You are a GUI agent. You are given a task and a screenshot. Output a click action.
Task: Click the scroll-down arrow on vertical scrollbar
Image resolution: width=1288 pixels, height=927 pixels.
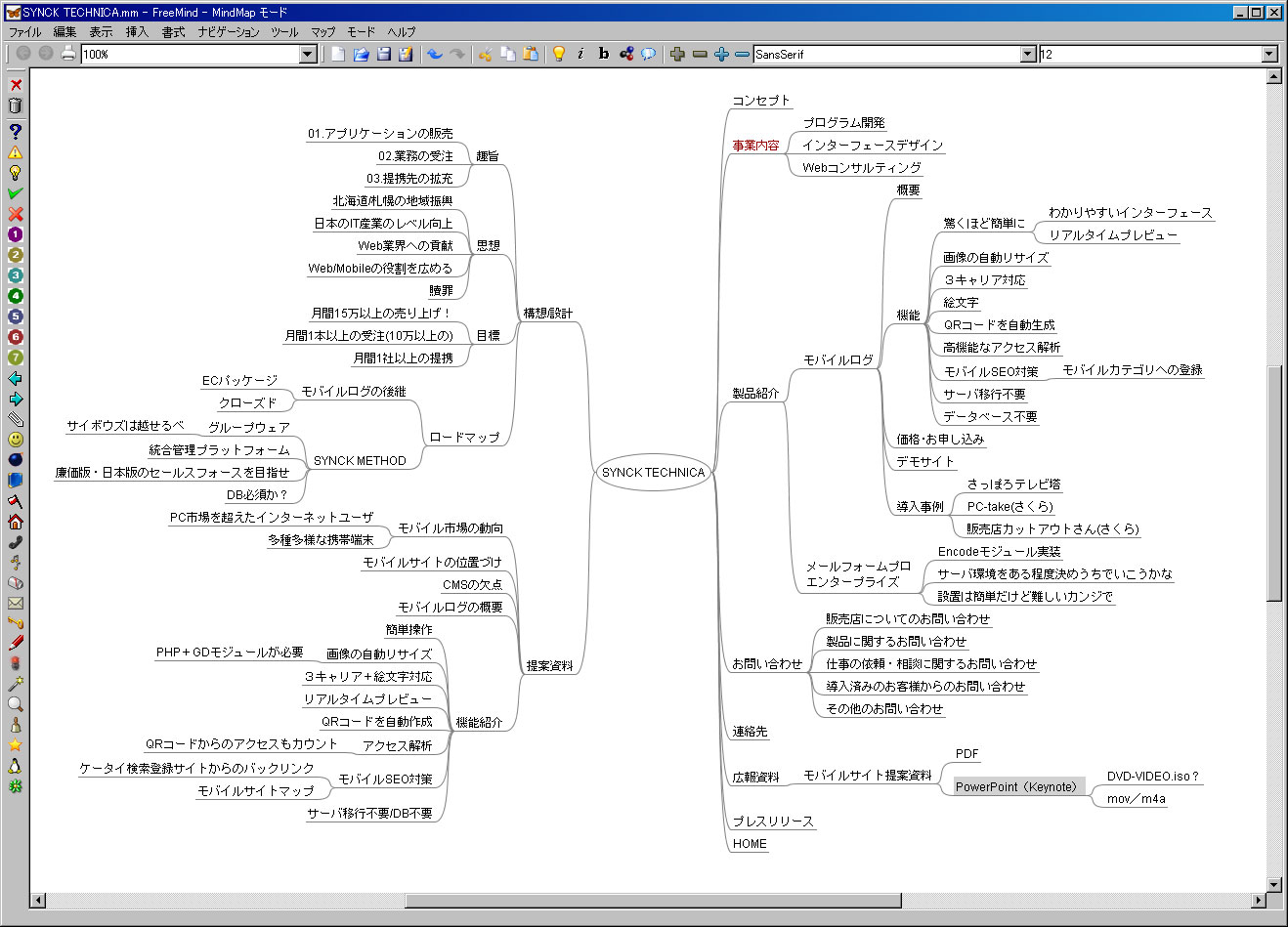pyautogui.click(x=1273, y=885)
